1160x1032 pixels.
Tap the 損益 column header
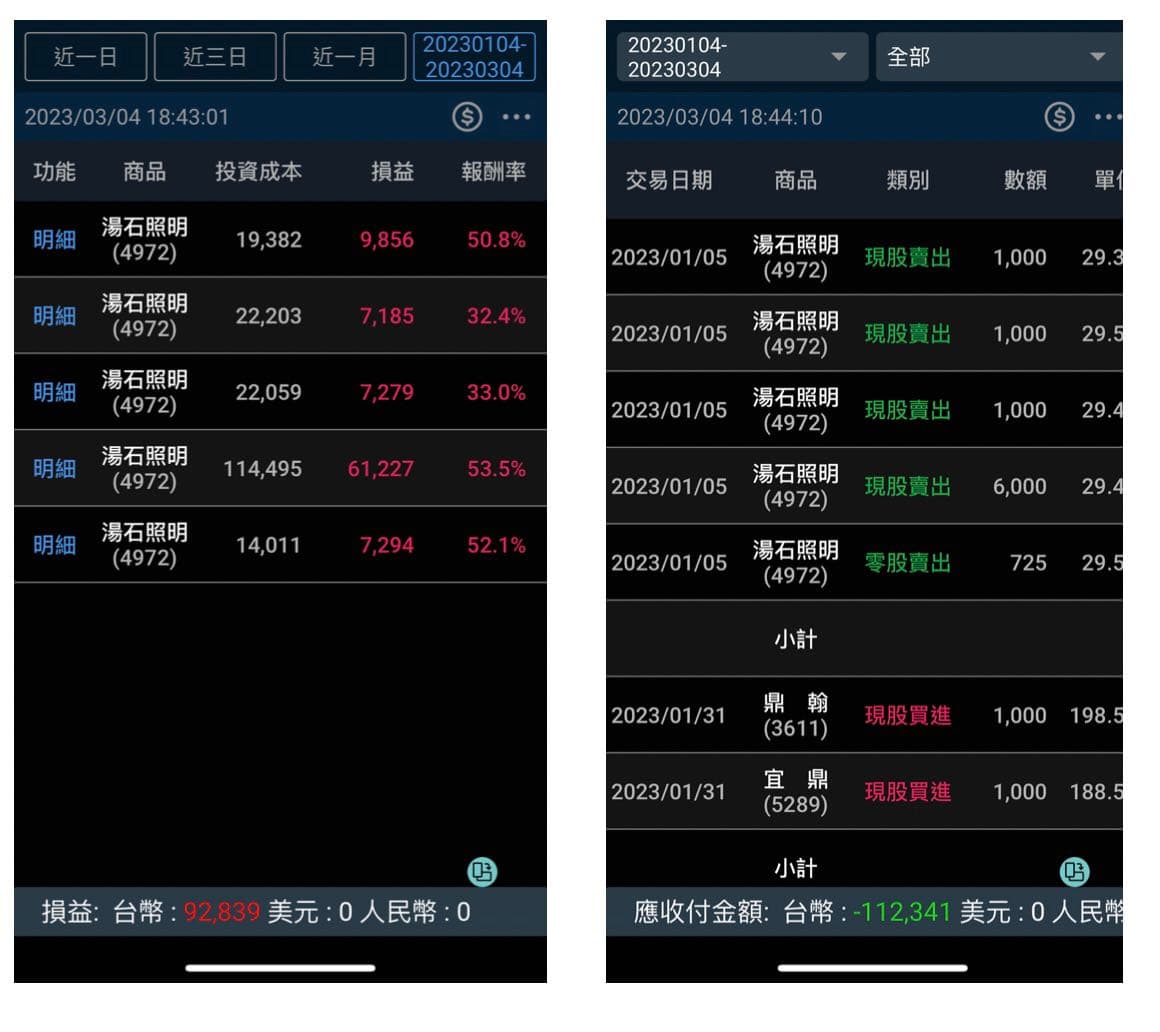point(392,172)
